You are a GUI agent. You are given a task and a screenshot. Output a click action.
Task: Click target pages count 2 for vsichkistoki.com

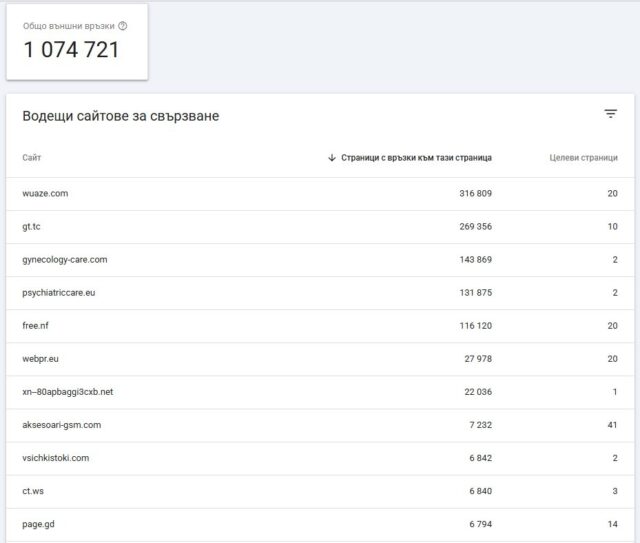click(615, 458)
